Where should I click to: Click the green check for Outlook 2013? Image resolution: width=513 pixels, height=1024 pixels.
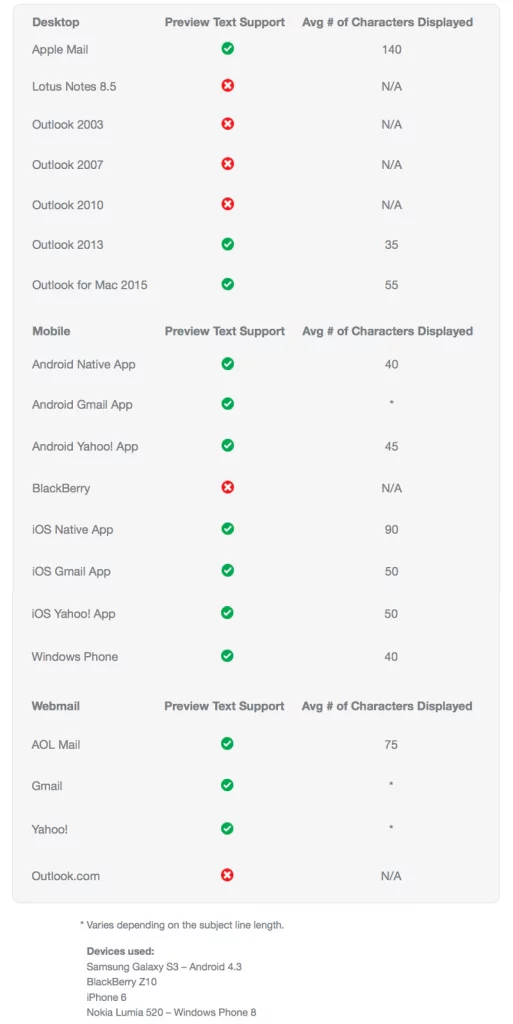click(227, 244)
